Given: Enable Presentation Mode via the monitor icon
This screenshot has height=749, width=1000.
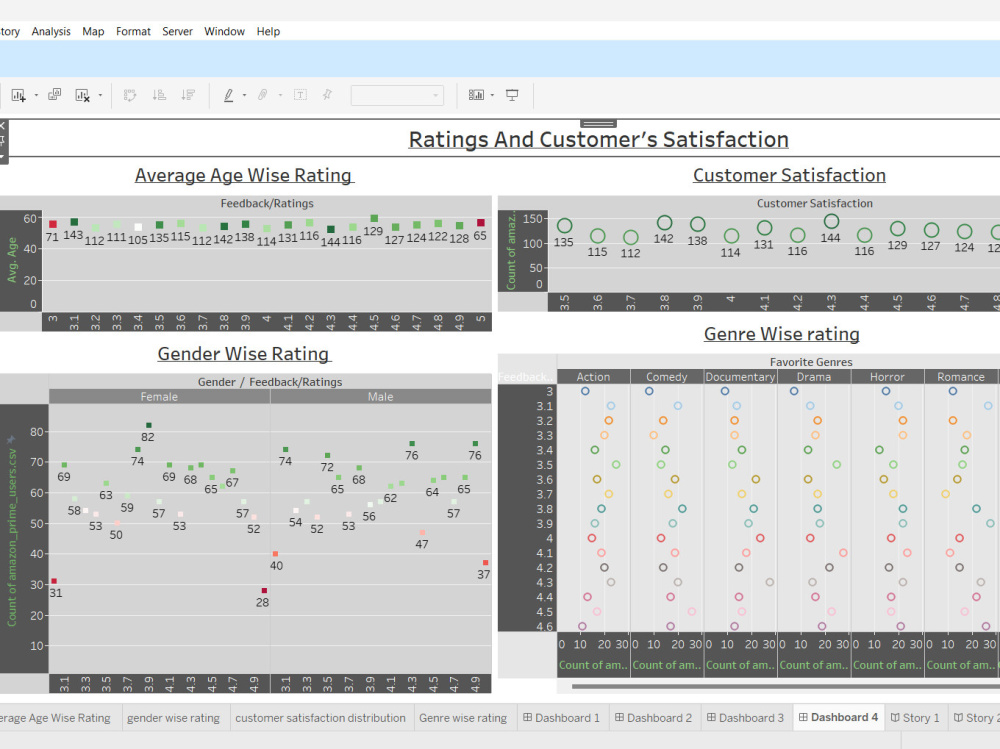Looking at the screenshot, I should click(x=512, y=94).
